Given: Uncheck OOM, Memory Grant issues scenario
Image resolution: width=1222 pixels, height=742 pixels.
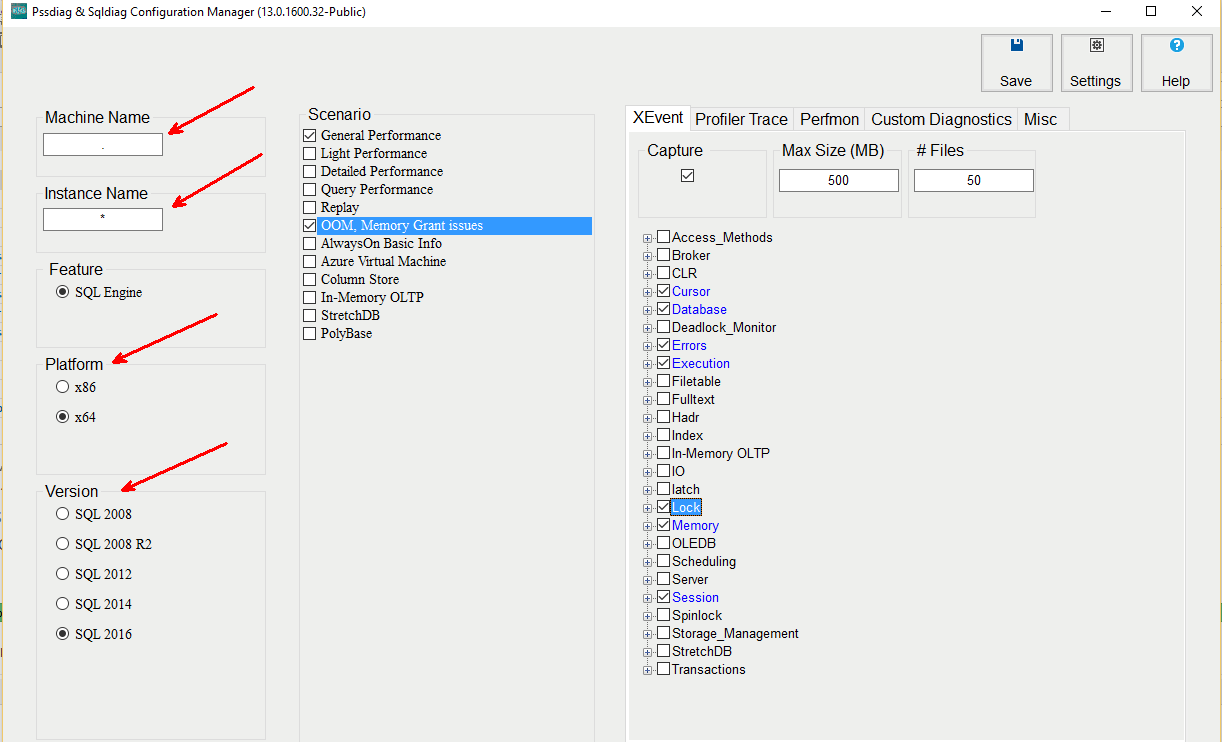Looking at the screenshot, I should tap(309, 225).
